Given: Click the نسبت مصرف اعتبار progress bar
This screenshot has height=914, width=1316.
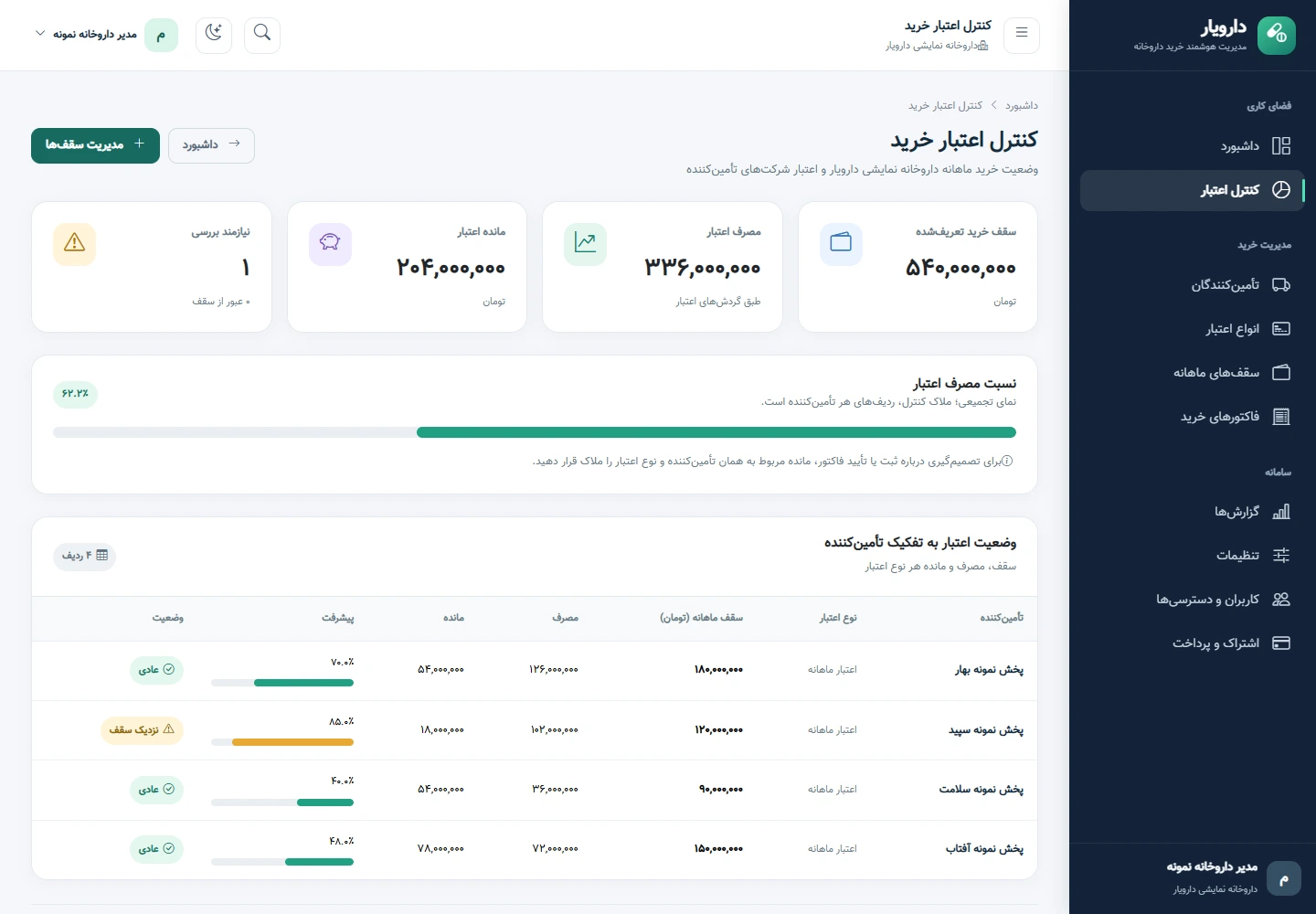Looking at the screenshot, I should point(535,432).
